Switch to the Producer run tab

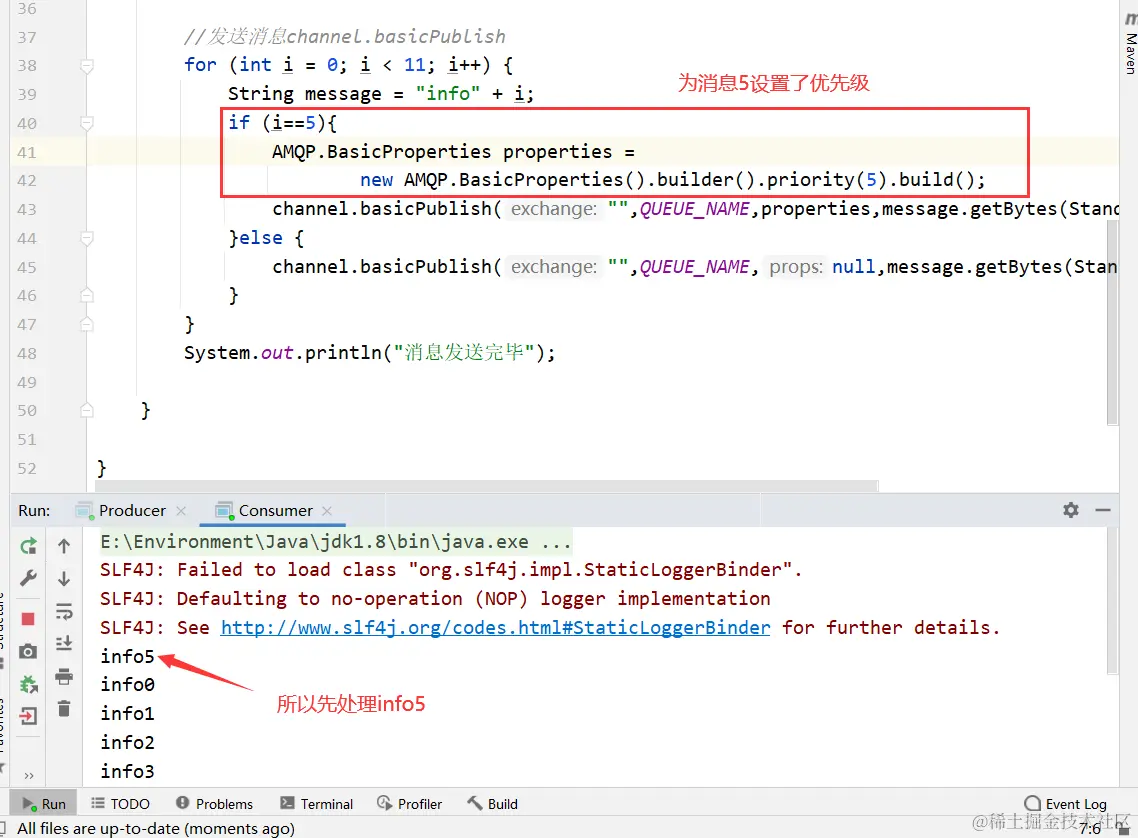click(x=132, y=511)
